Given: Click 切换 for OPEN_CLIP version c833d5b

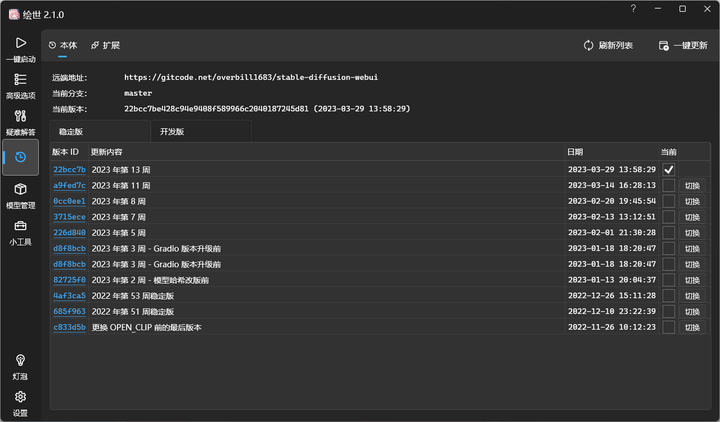Looking at the screenshot, I should point(692,327).
